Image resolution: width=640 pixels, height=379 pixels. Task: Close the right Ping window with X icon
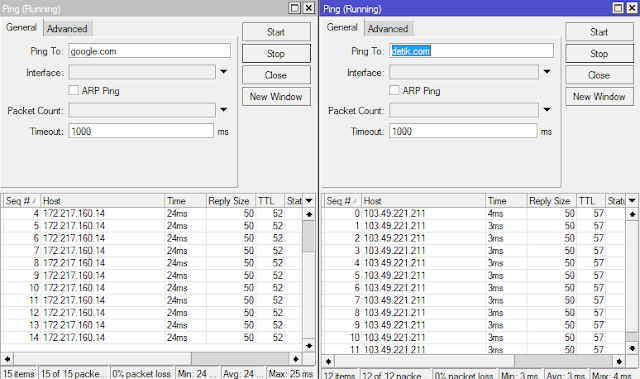pyautogui.click(x=632, y=8)
